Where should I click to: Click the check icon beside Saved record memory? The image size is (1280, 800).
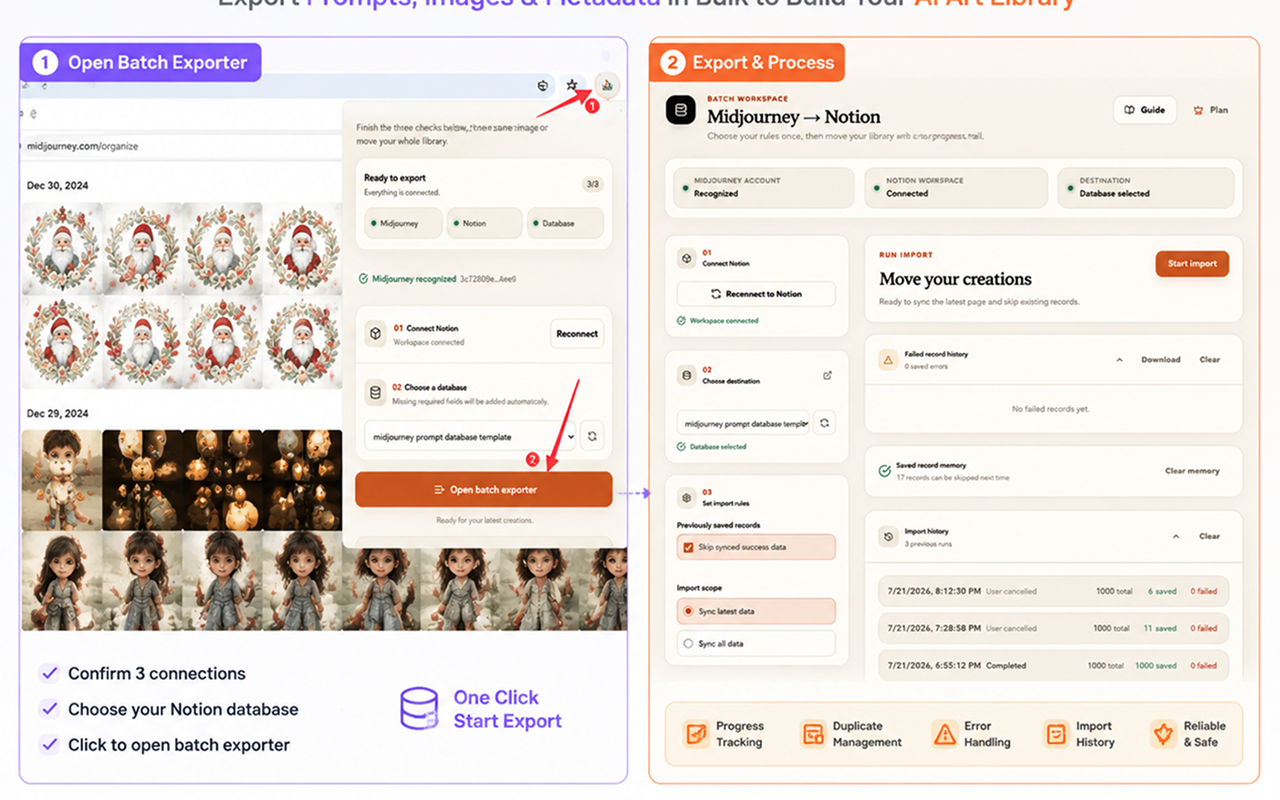click(x=884, y=471)
